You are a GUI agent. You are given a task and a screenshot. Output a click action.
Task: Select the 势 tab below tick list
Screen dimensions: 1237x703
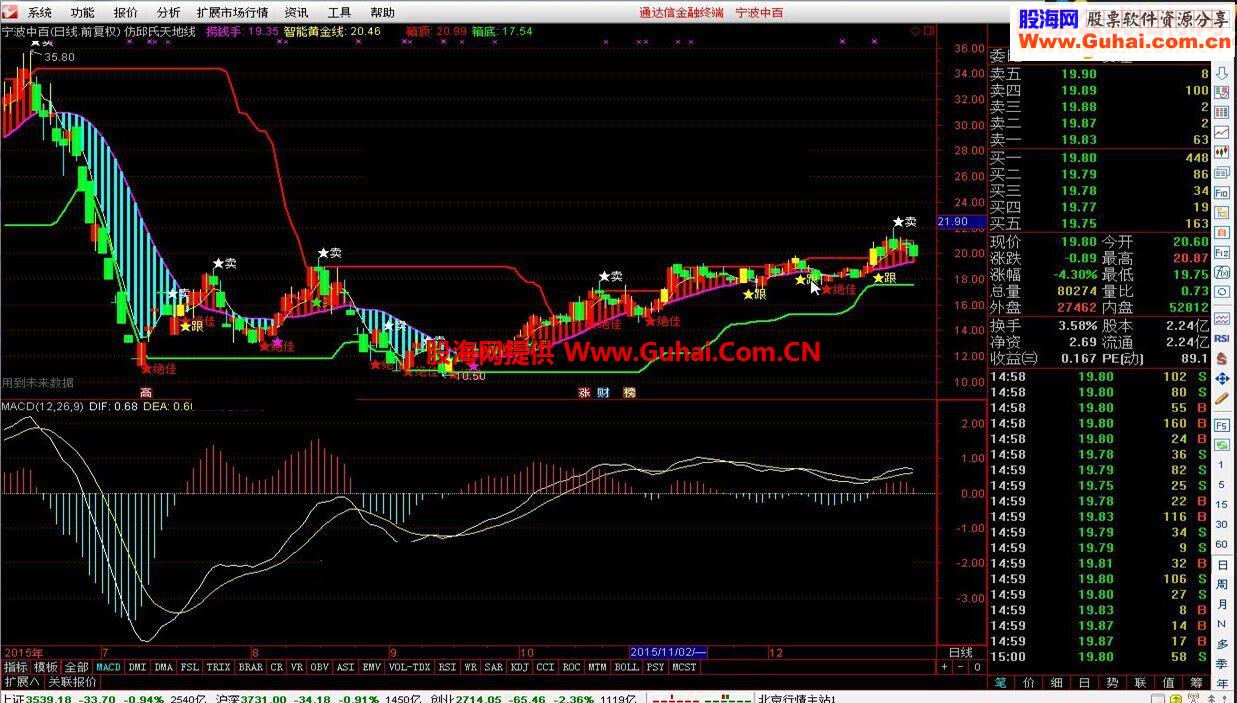(x=1113, y=683)
